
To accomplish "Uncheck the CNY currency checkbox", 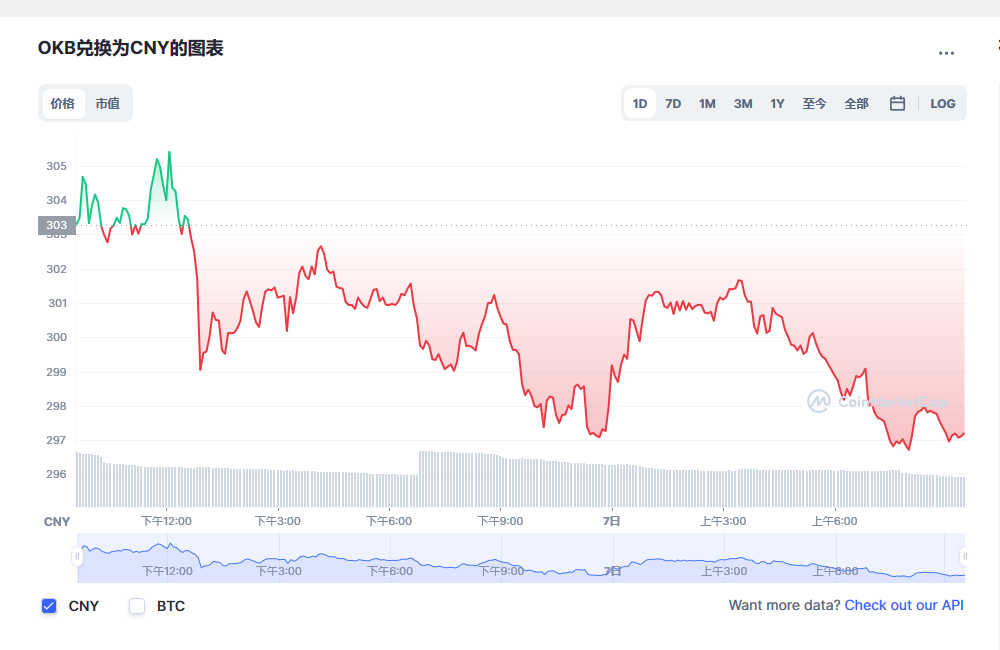I will click(49, 606).
